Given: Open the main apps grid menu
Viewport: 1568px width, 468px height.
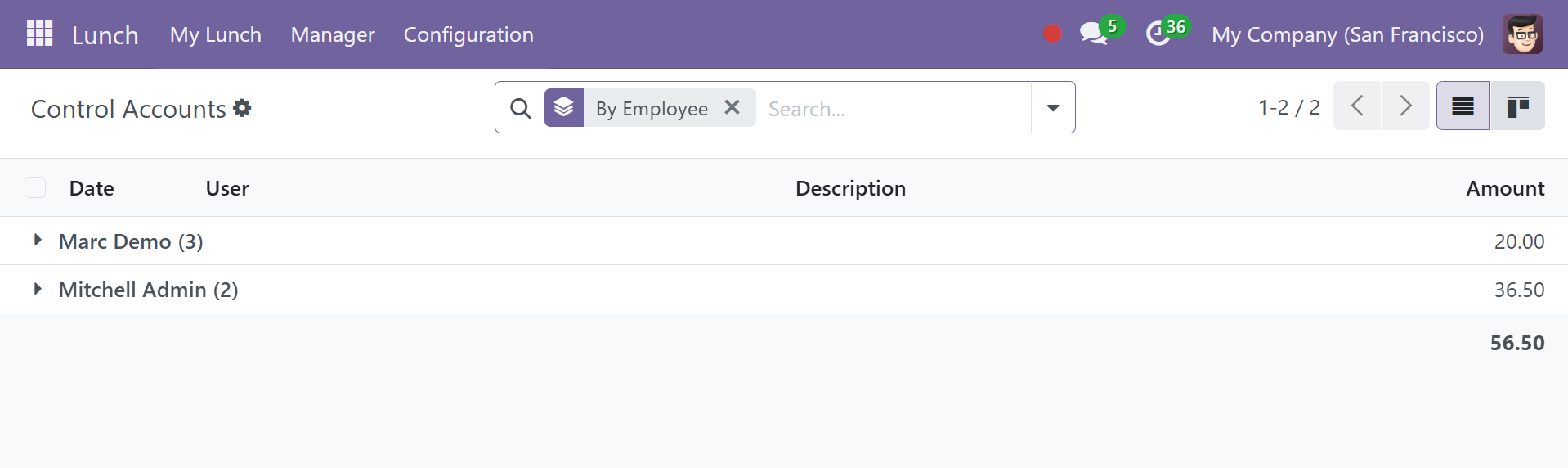Looking at the screenshot, I should pyautogui.click(x=39, y=34).
